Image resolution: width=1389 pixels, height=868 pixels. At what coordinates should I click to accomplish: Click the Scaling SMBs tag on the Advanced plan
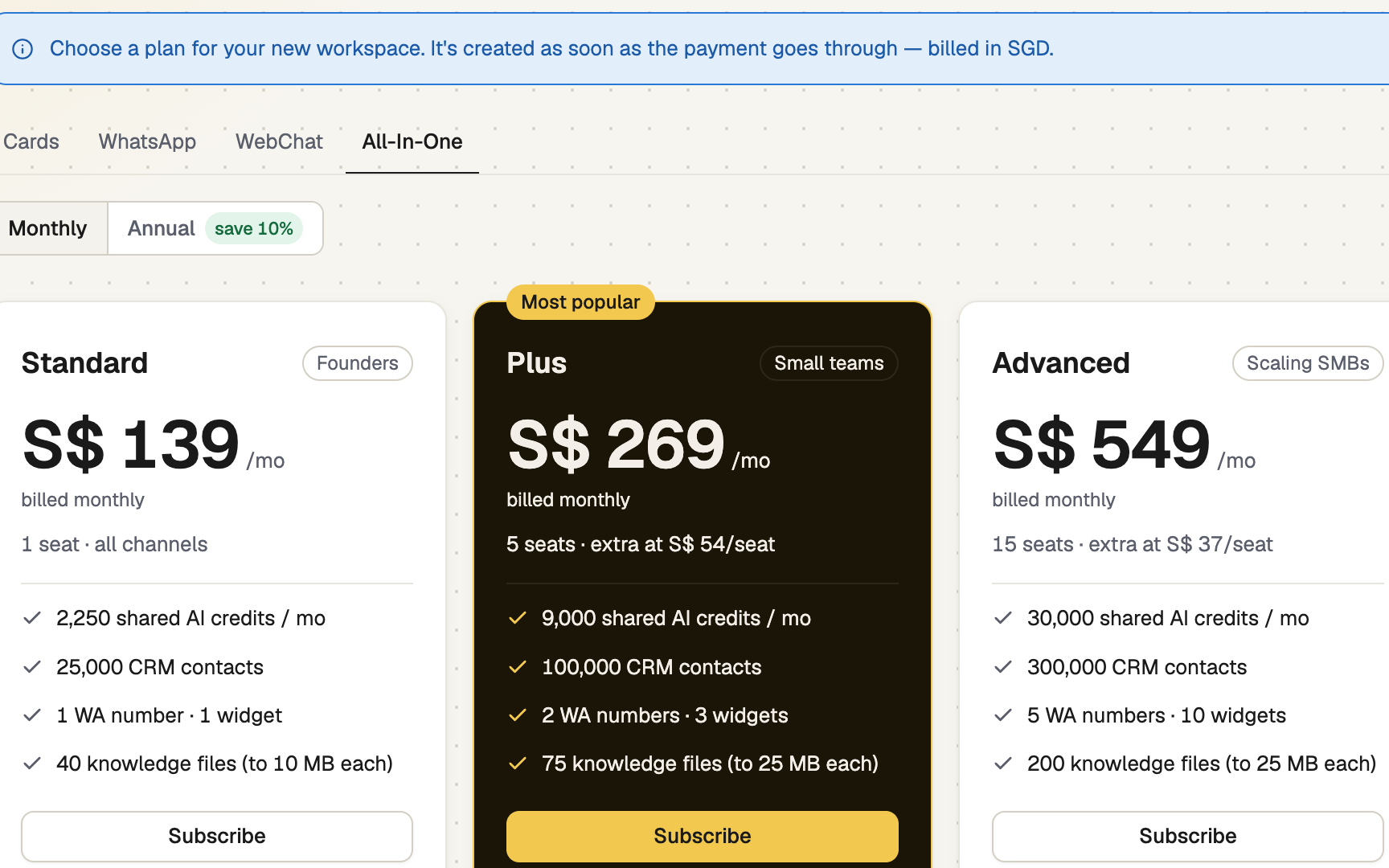(1308, 363)
